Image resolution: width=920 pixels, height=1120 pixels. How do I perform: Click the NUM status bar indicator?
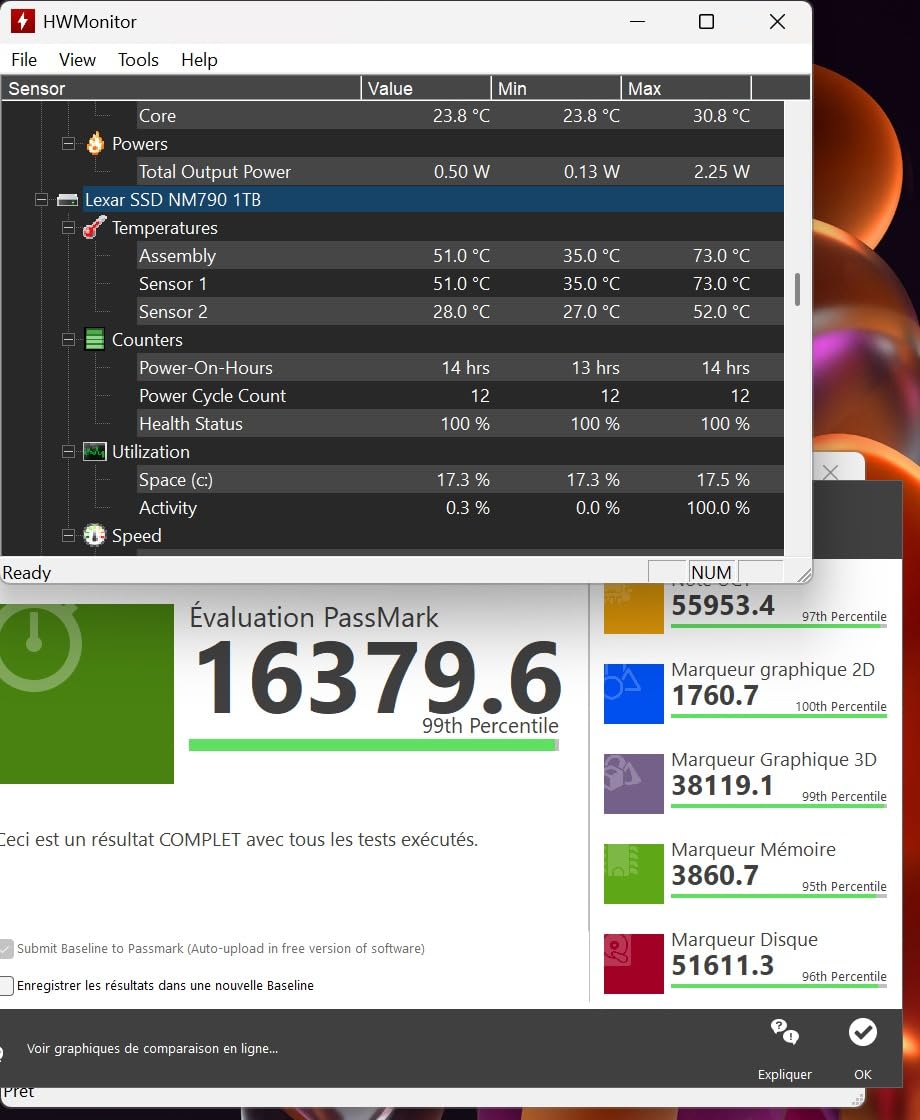pos(711,573)
